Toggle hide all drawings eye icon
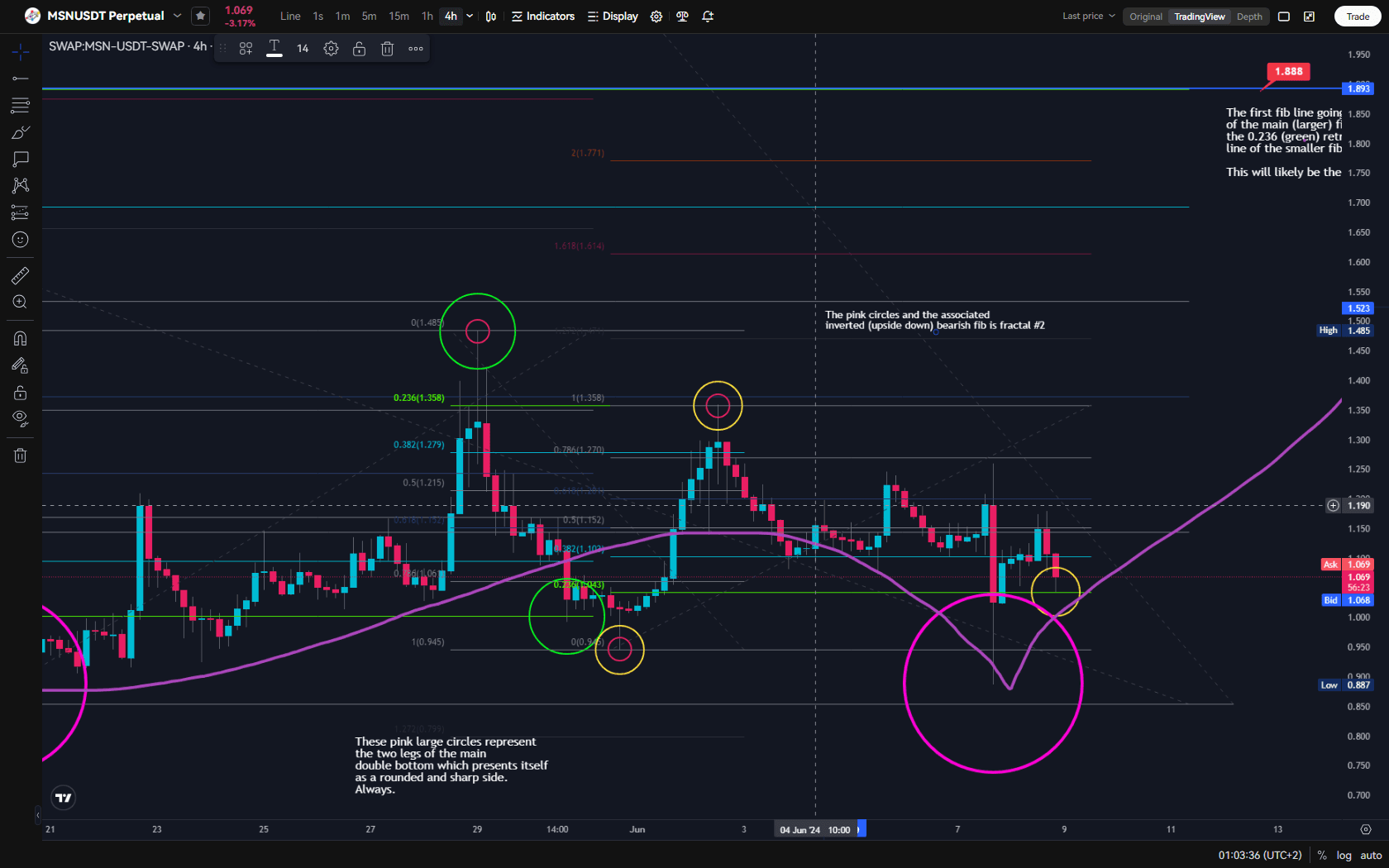The image size is (1389, 868). pos(21,419)
